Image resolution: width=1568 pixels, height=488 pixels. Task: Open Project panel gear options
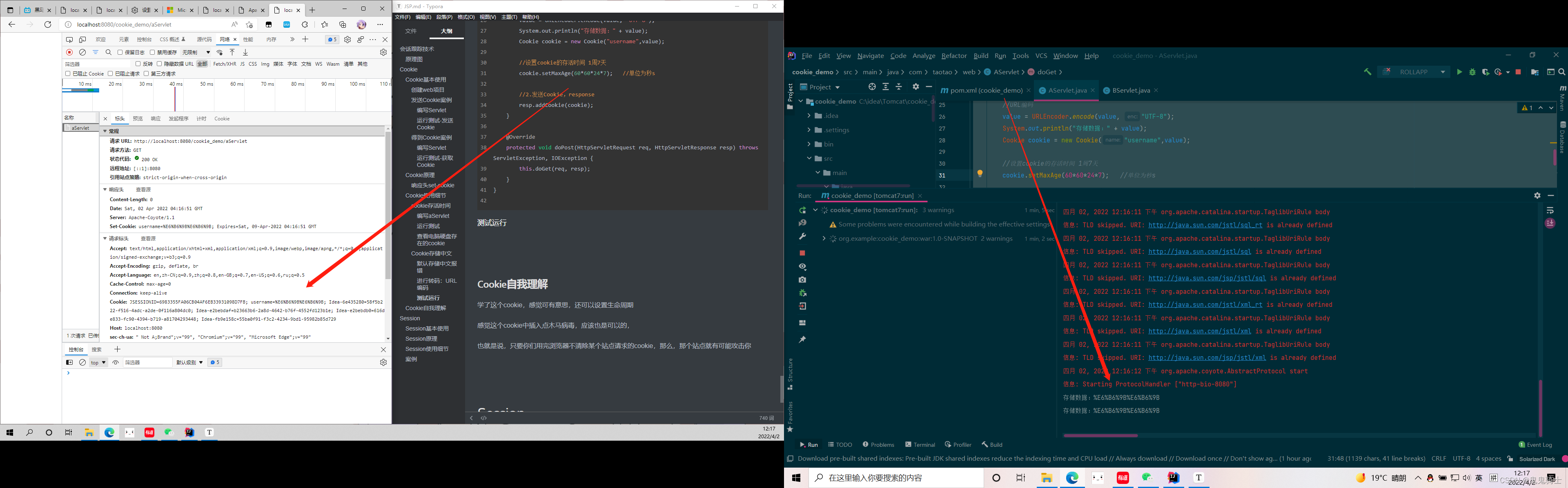(x=915, y=87)
